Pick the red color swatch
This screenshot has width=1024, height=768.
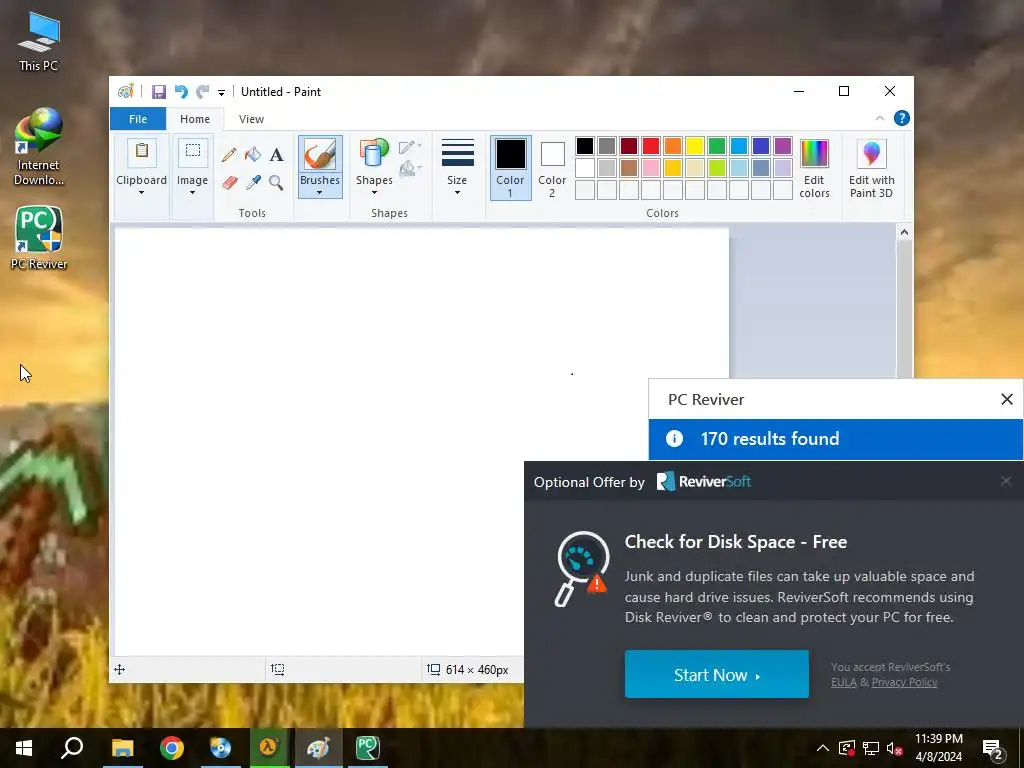[651, 146]
